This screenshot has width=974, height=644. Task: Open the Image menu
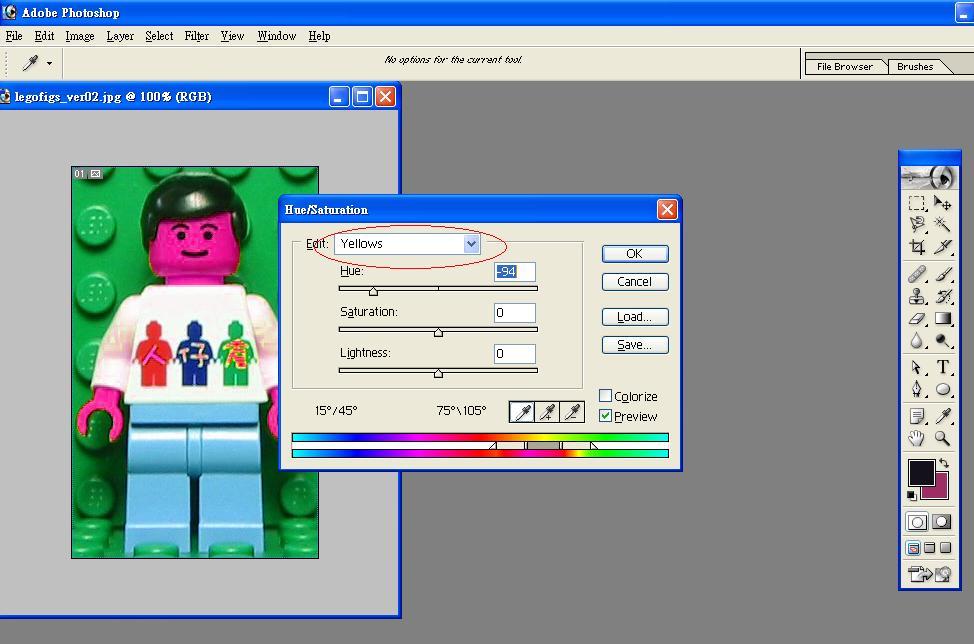click(x=80, y=36)
